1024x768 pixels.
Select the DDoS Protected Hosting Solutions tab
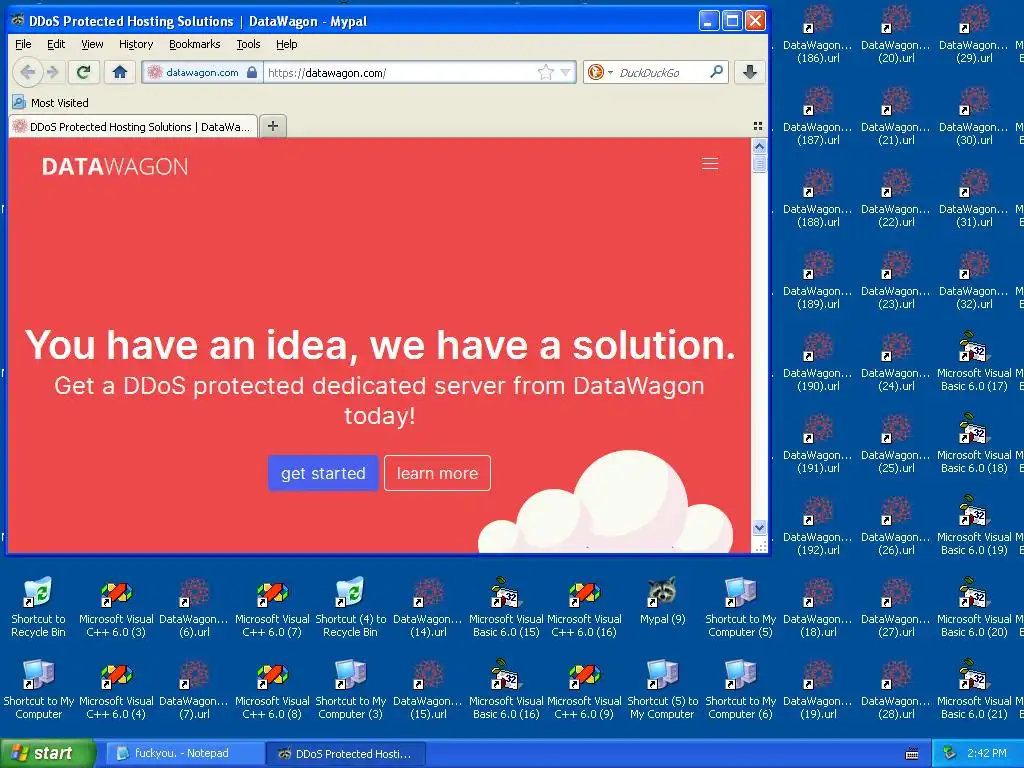pyautogui.click(x=133, y=126)
